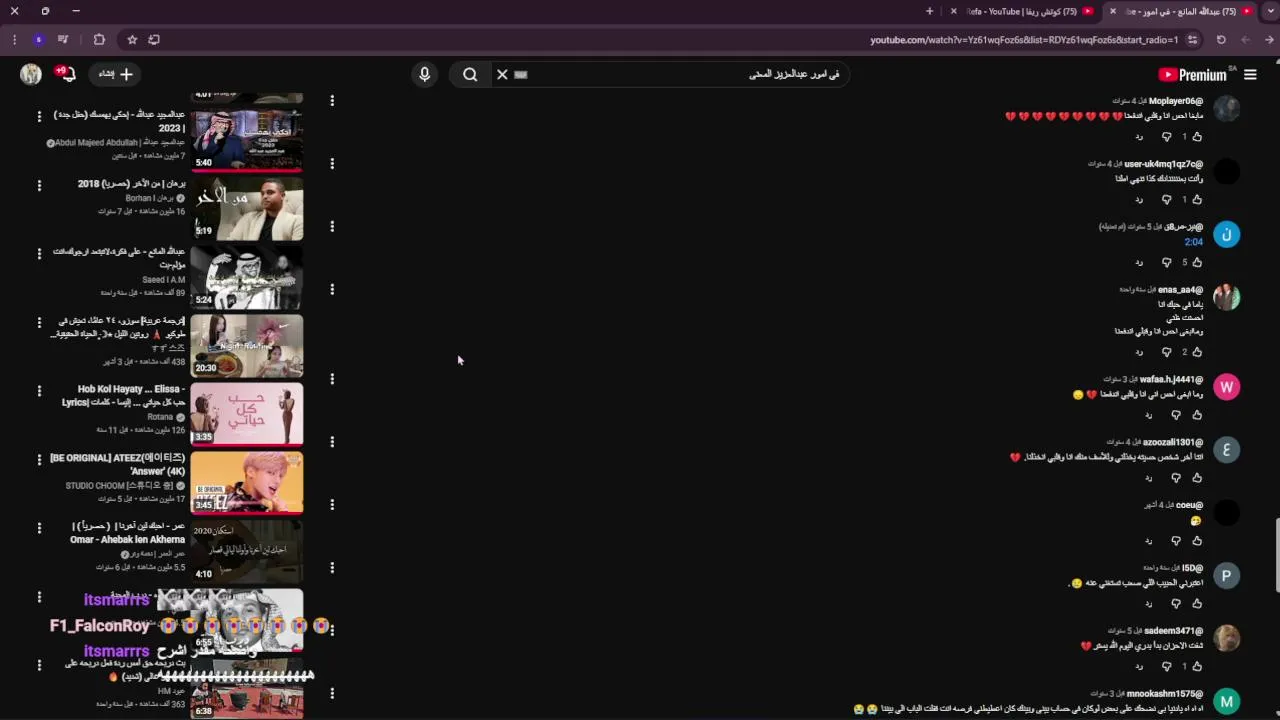Click the install app icon in address bar

(x=154, y=39)
